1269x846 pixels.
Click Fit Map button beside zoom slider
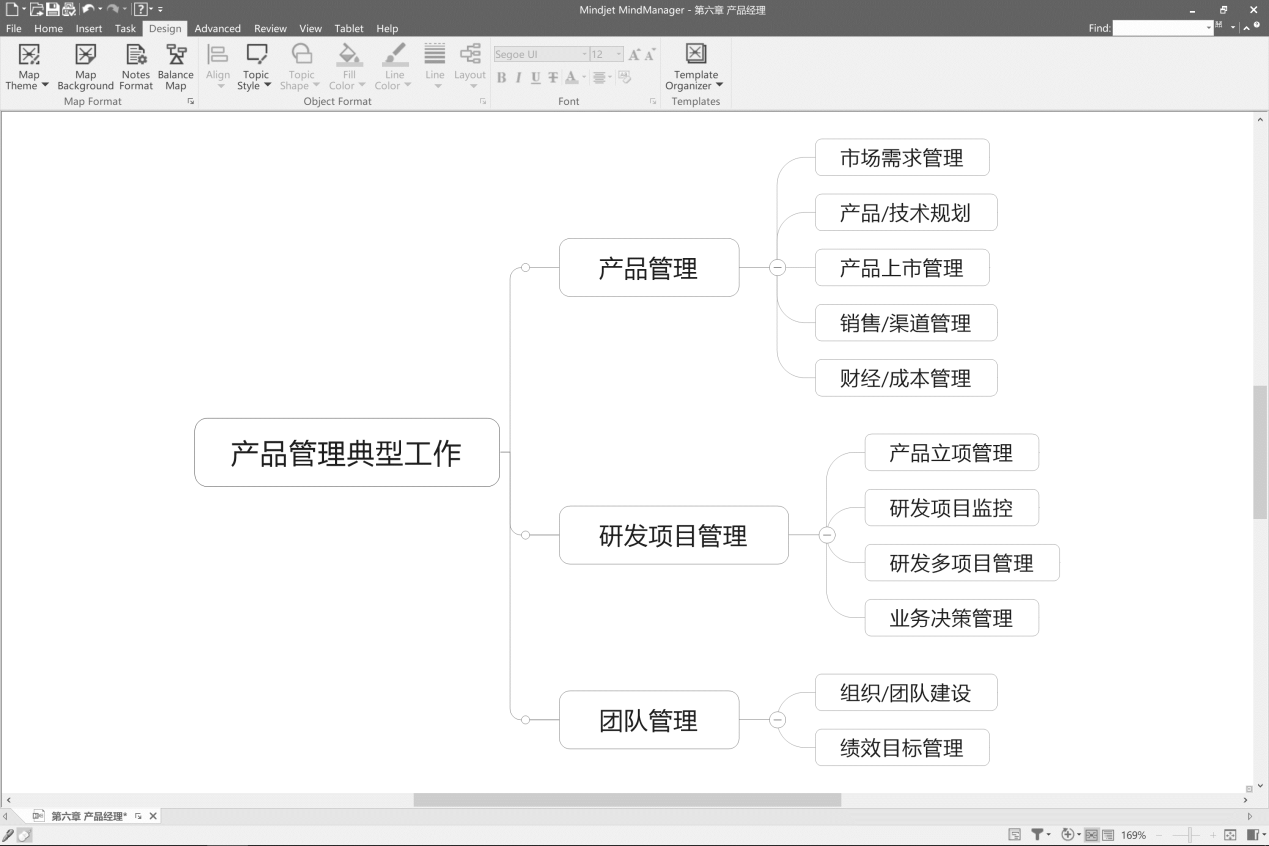point(1231,834)
